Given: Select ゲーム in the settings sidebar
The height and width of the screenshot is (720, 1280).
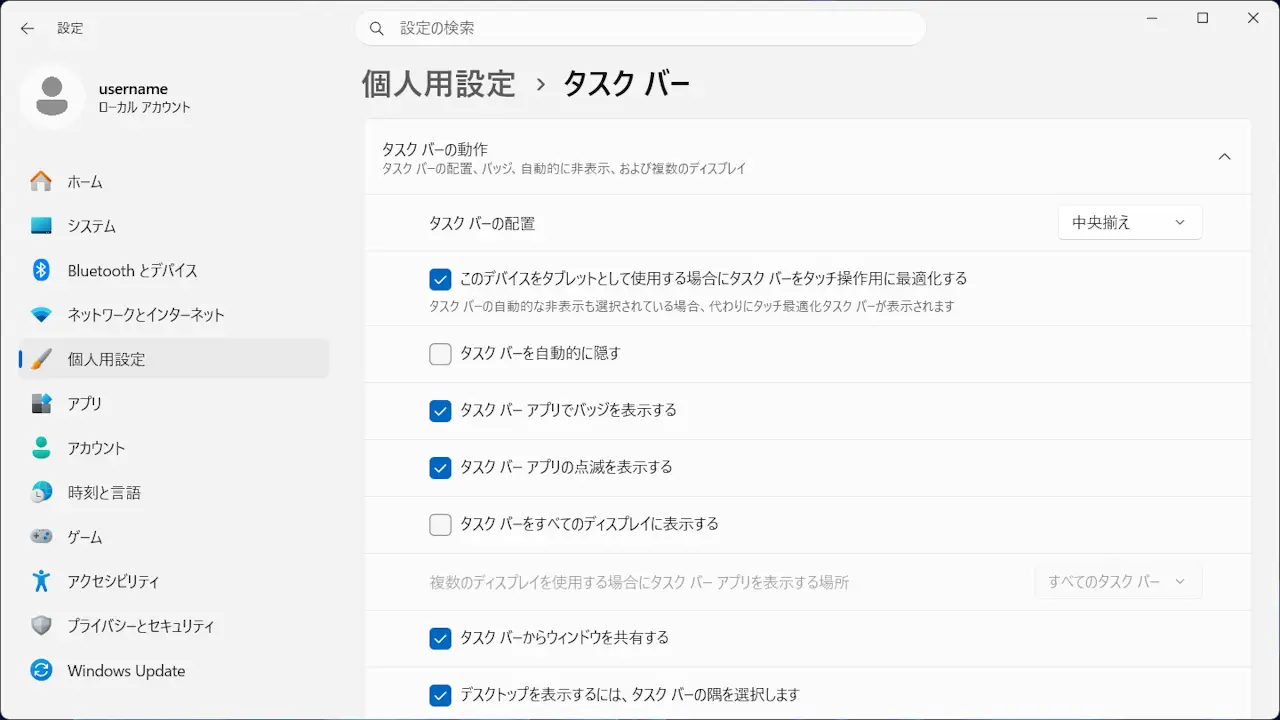Looking at the screenshot, I should (x=85, y=537).
